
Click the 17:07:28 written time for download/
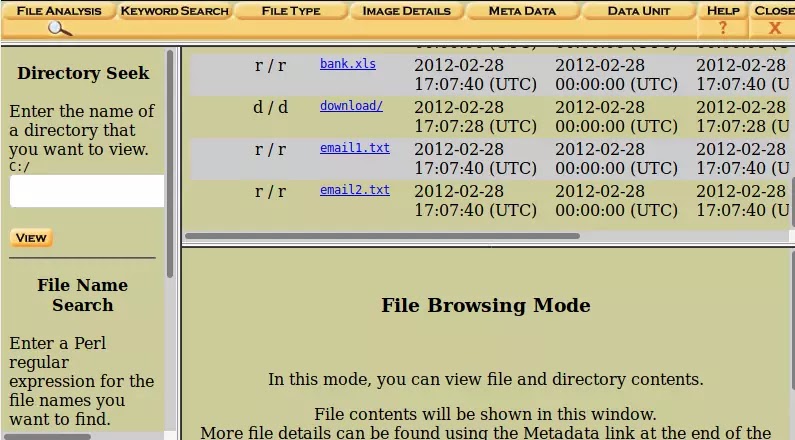476,126
